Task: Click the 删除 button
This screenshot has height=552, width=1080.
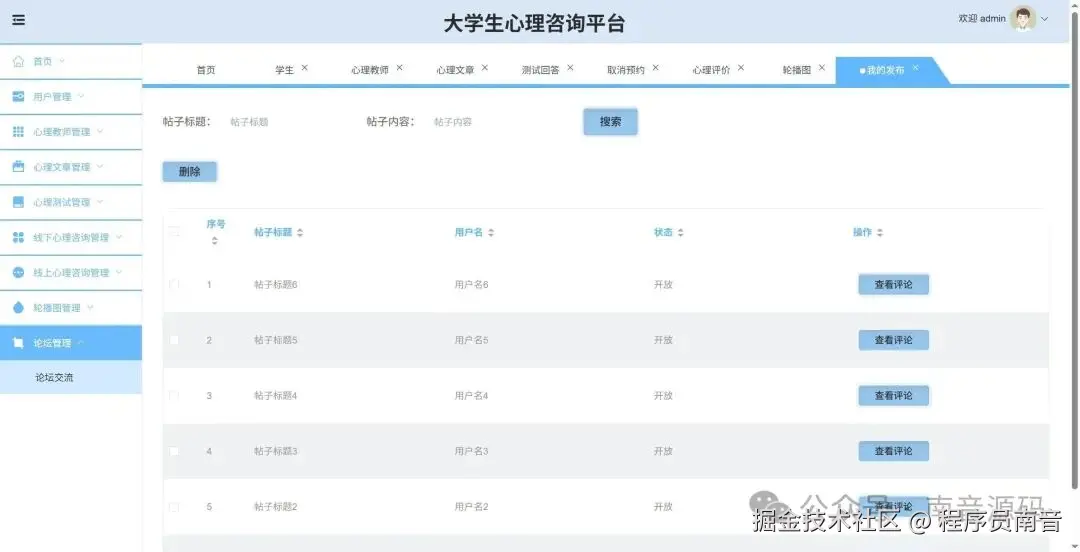Action: (189, 172)
